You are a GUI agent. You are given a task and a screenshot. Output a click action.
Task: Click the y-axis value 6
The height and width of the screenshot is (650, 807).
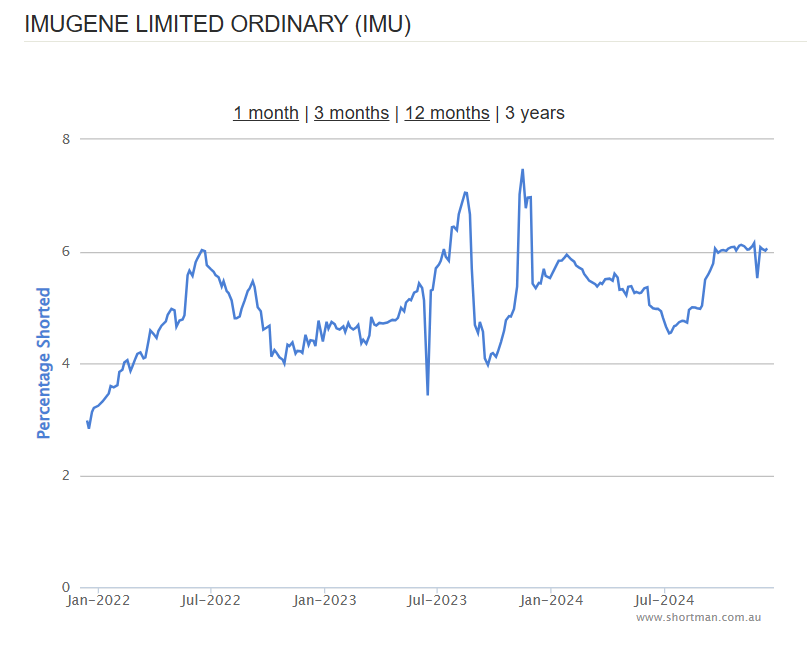(66, 252)
